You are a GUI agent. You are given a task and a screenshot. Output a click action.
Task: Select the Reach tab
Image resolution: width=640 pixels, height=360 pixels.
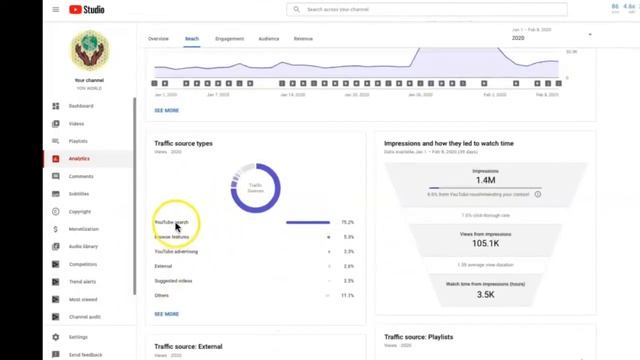point(192,39)
